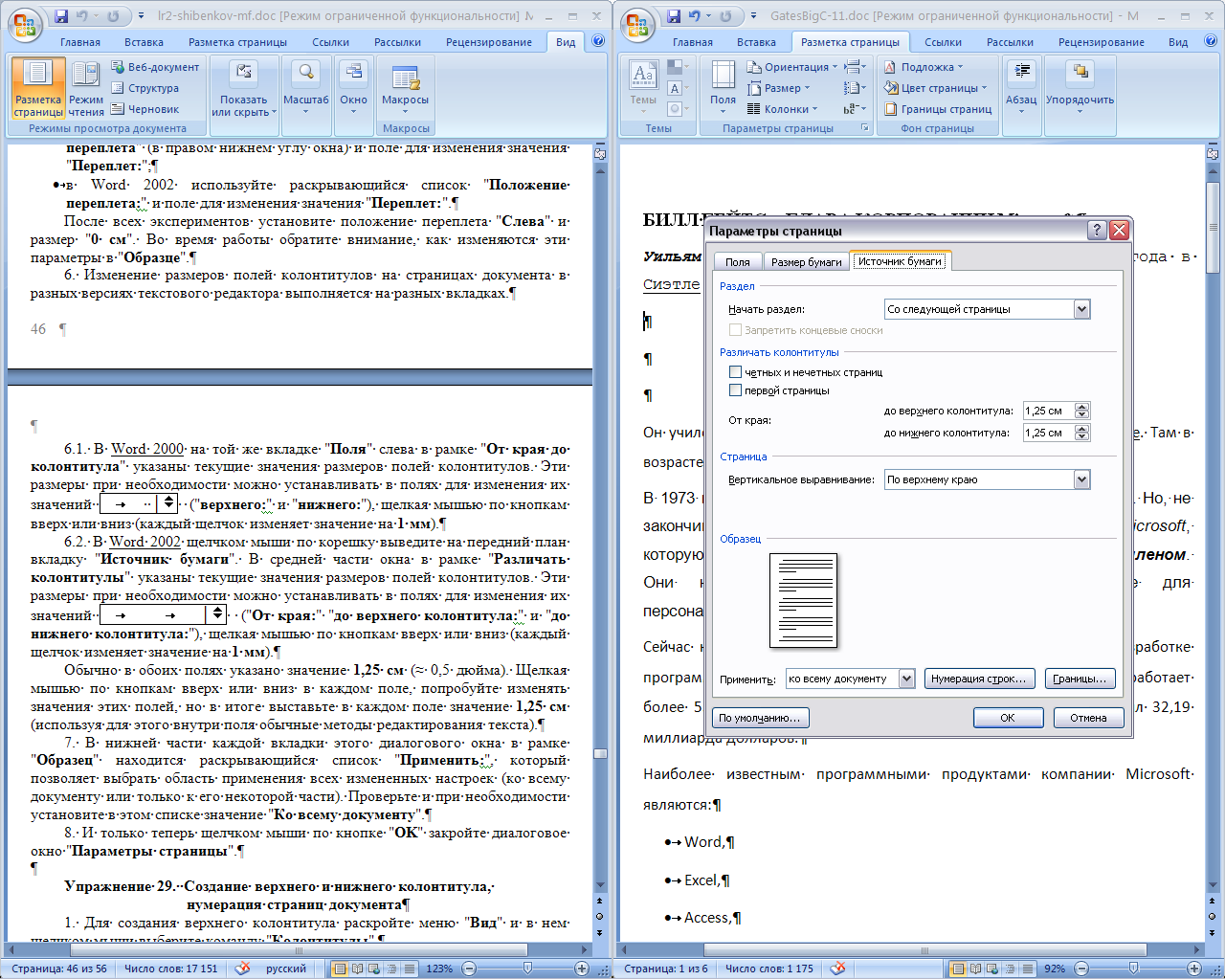Click spelling check icon in left status bar
Viewport: 1225px width, 980px height.
coord(243,969)
